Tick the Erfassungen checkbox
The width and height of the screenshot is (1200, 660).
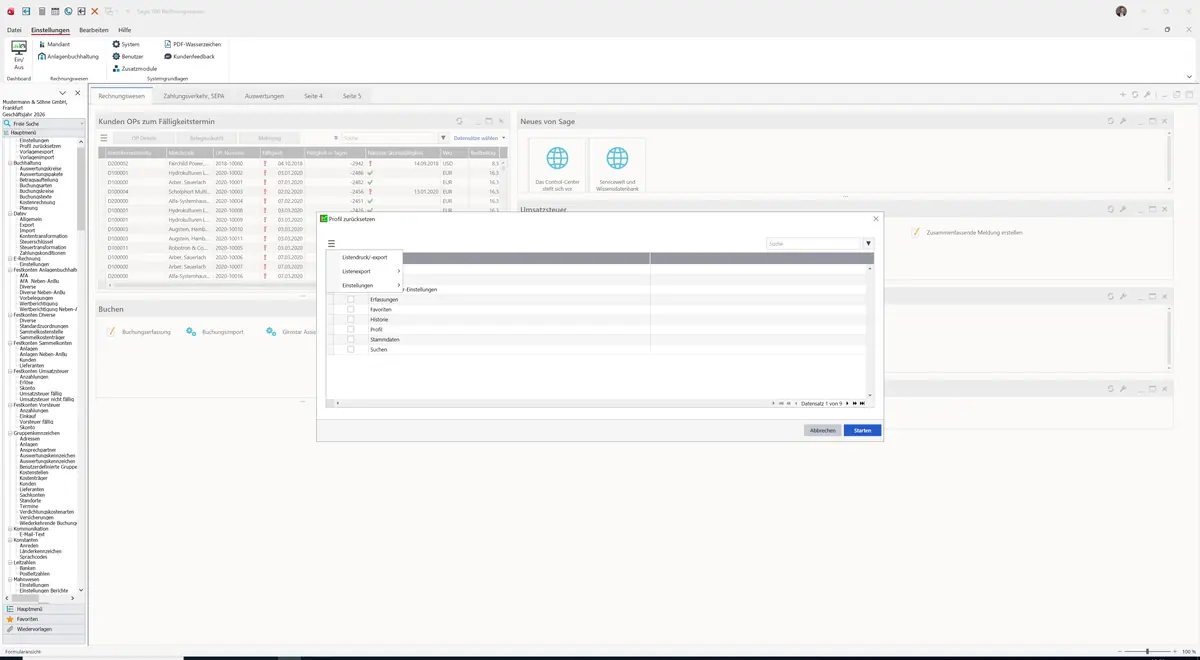(351, 300)
